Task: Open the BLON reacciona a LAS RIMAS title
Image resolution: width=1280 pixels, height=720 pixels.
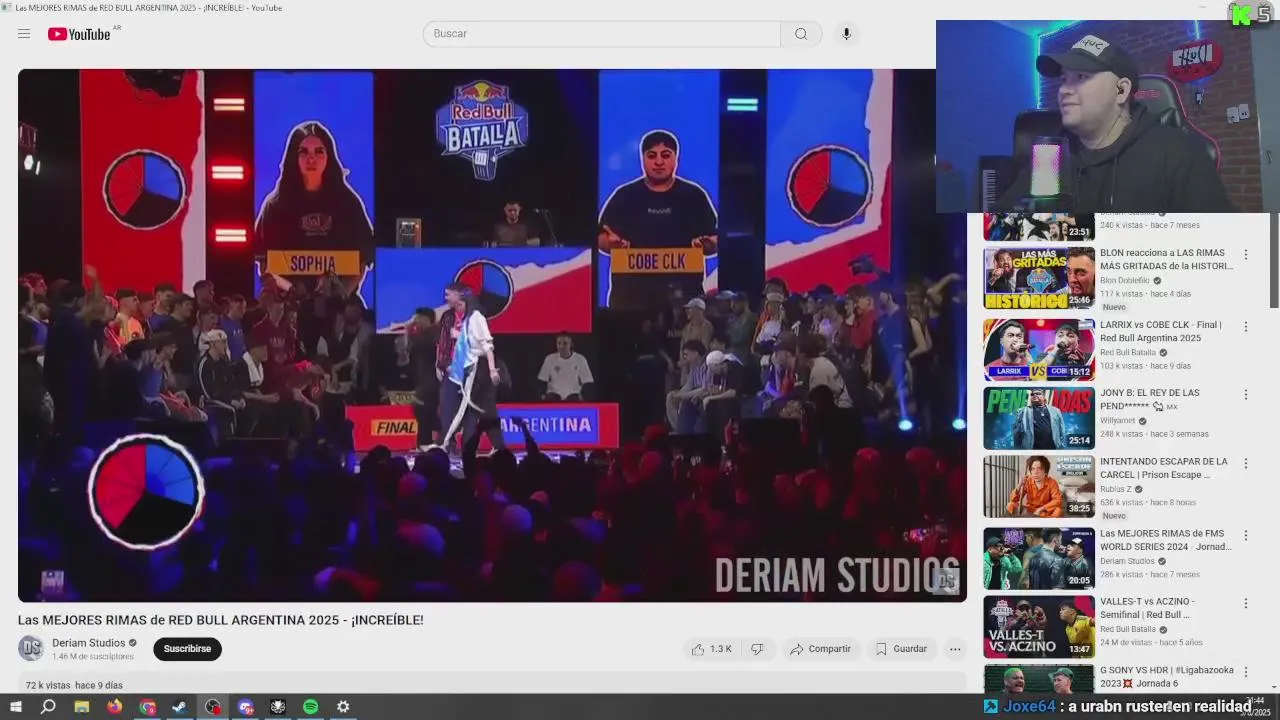Action: (1166, 260)
